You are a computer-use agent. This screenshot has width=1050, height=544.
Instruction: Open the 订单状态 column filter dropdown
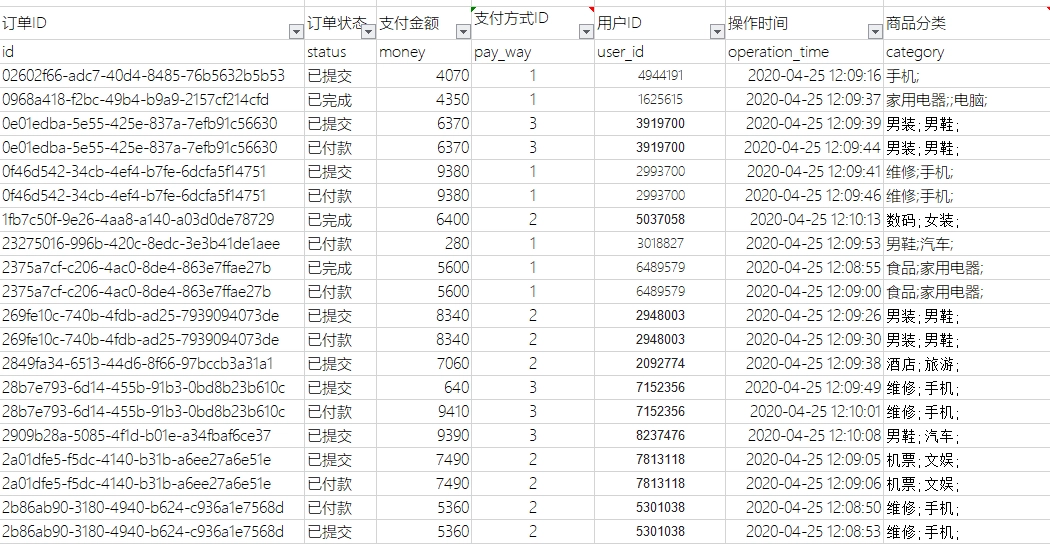pyautogui.click(x=368, y=31)
